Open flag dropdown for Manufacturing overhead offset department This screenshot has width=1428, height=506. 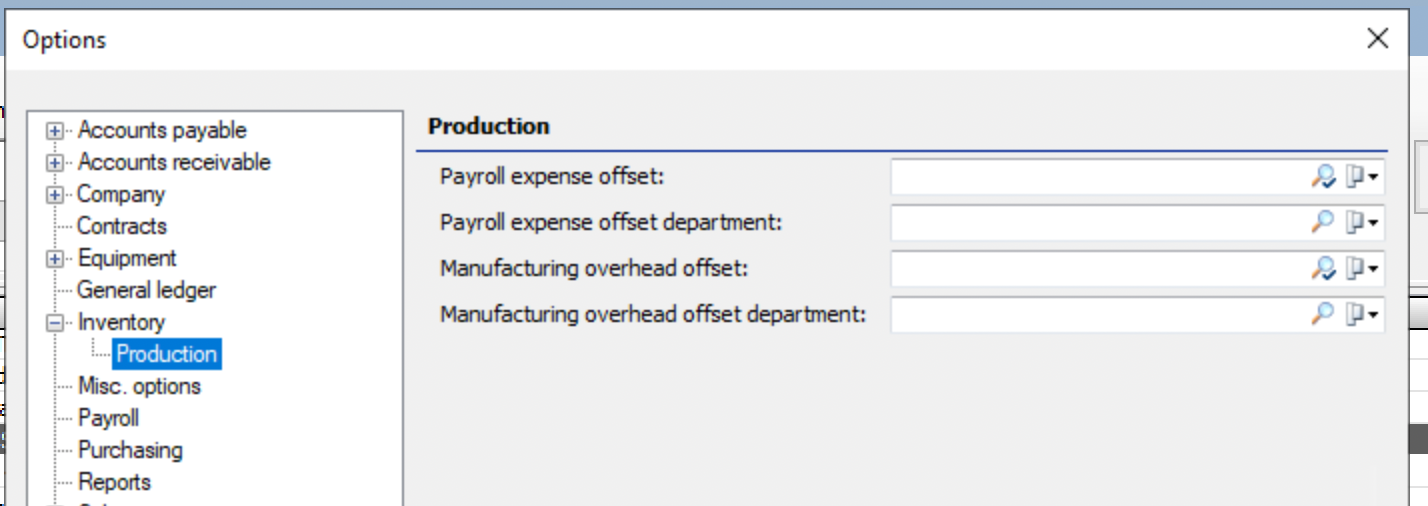point(1362,314)
